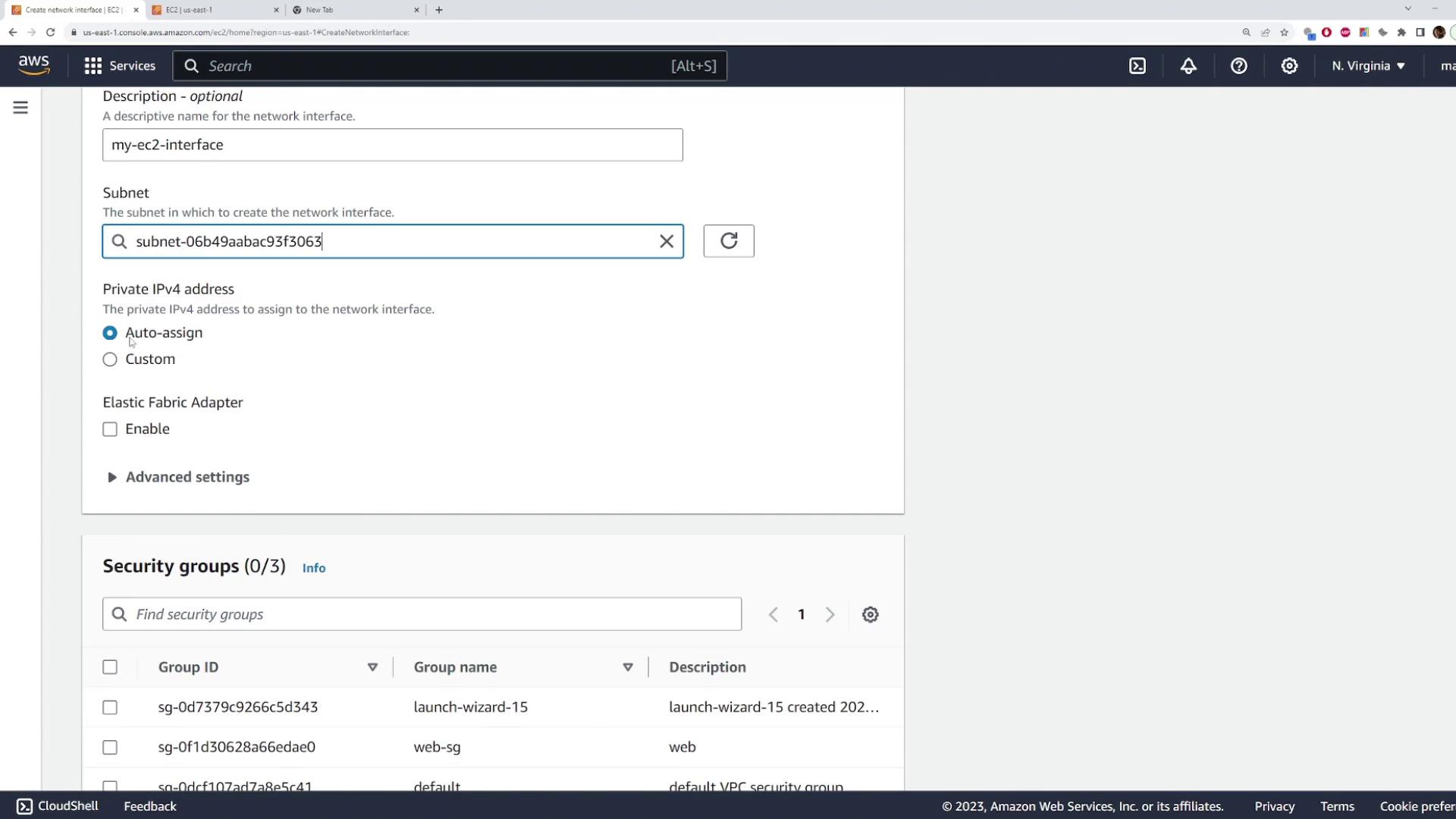
Task: Click the Security groups Info link
Action: point(313,568)
